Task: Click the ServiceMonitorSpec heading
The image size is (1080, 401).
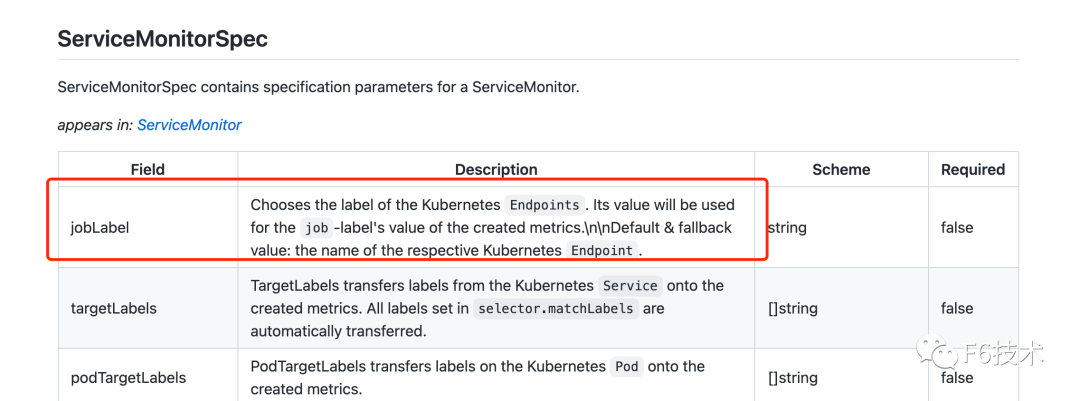Action: point(163,39)
